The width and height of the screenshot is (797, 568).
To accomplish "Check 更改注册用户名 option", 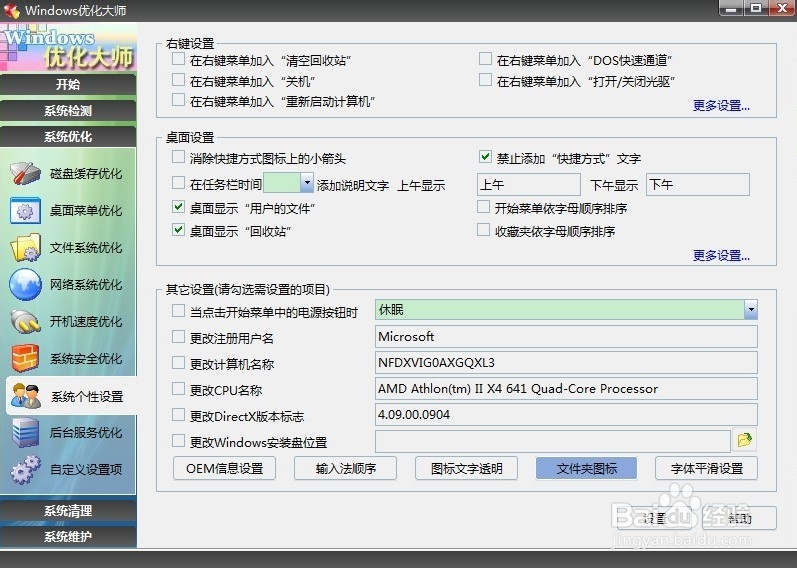I will (178, 337).
